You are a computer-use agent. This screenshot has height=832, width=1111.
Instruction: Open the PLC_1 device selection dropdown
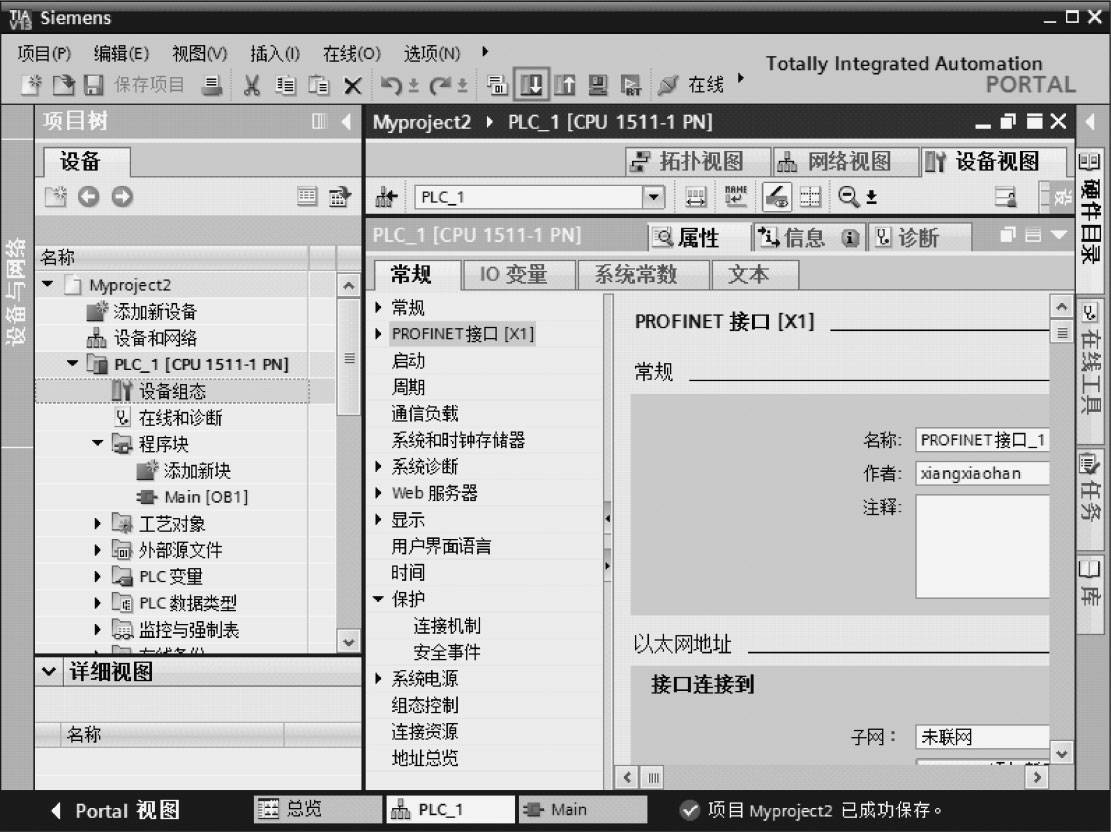(654, 196)
